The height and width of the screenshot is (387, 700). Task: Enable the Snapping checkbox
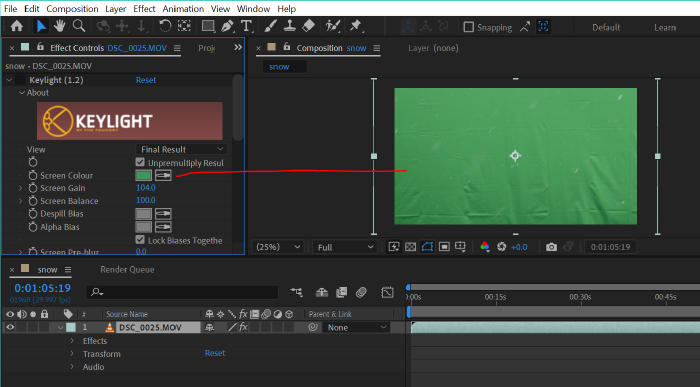click(468, 27)
